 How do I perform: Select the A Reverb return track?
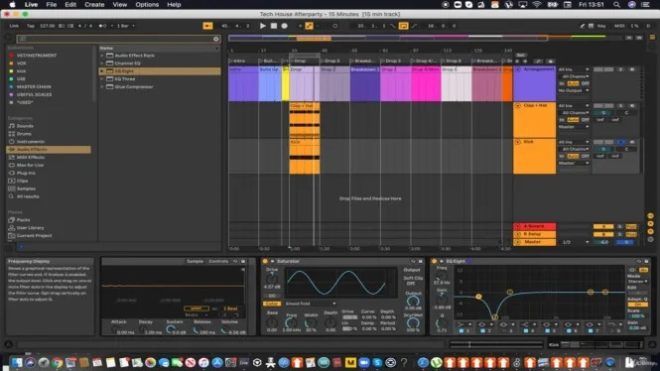tap(534, 226)
